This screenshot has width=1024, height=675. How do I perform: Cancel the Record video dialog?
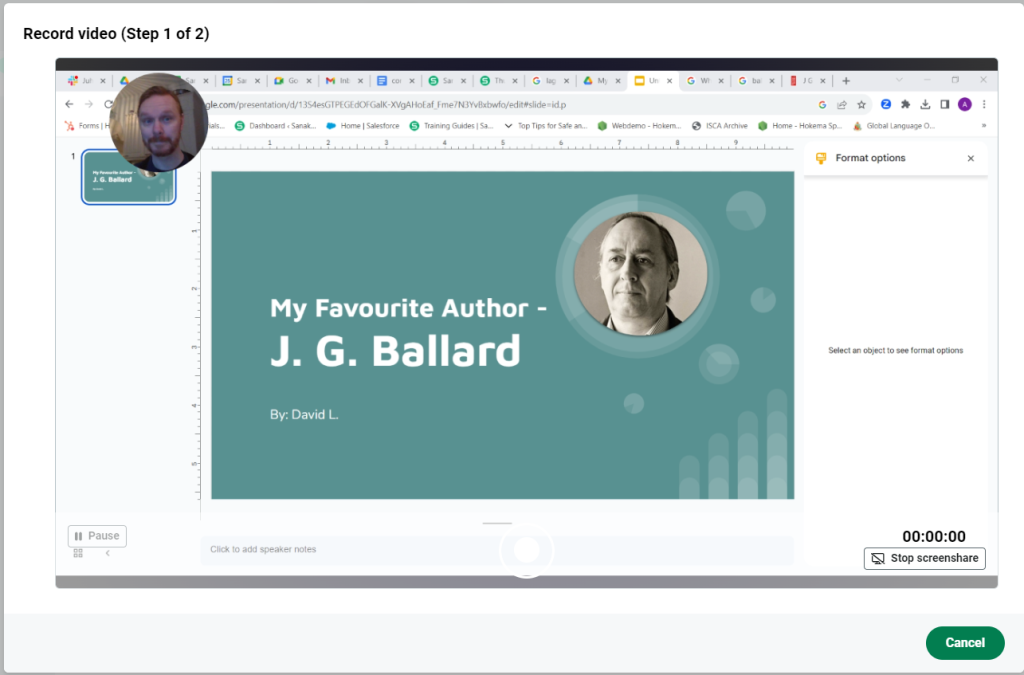click(x=965, y=643)
